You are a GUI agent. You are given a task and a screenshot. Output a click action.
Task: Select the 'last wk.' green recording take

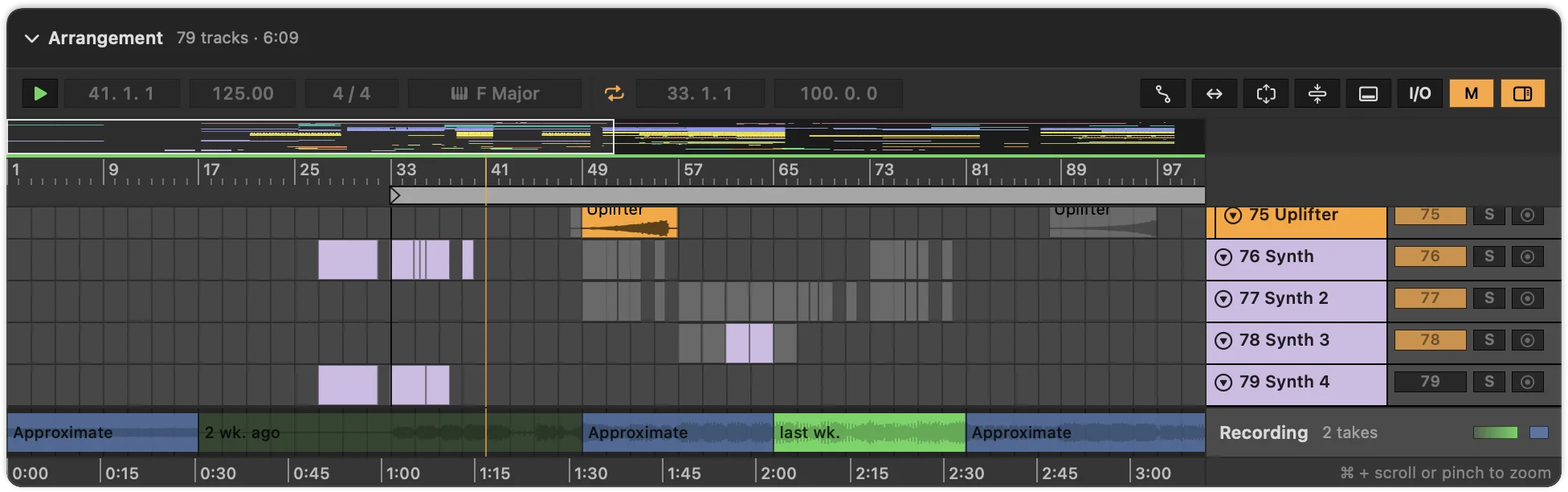pyautogui.click(x=869, y=433)
